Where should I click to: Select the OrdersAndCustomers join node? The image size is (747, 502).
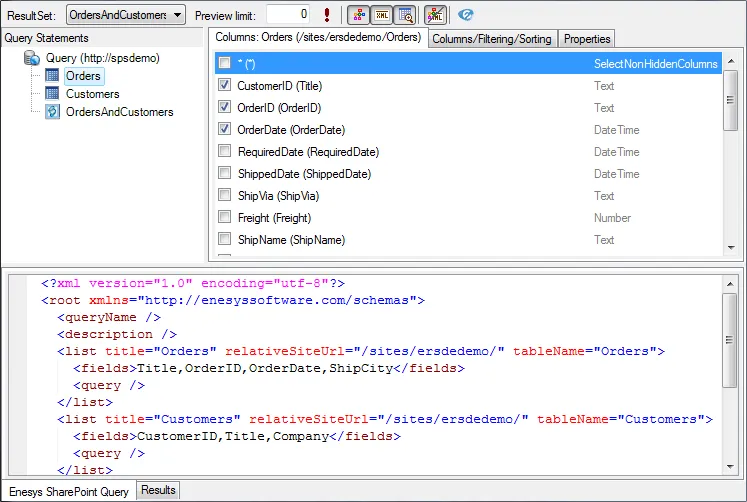[x=119, y=112]
